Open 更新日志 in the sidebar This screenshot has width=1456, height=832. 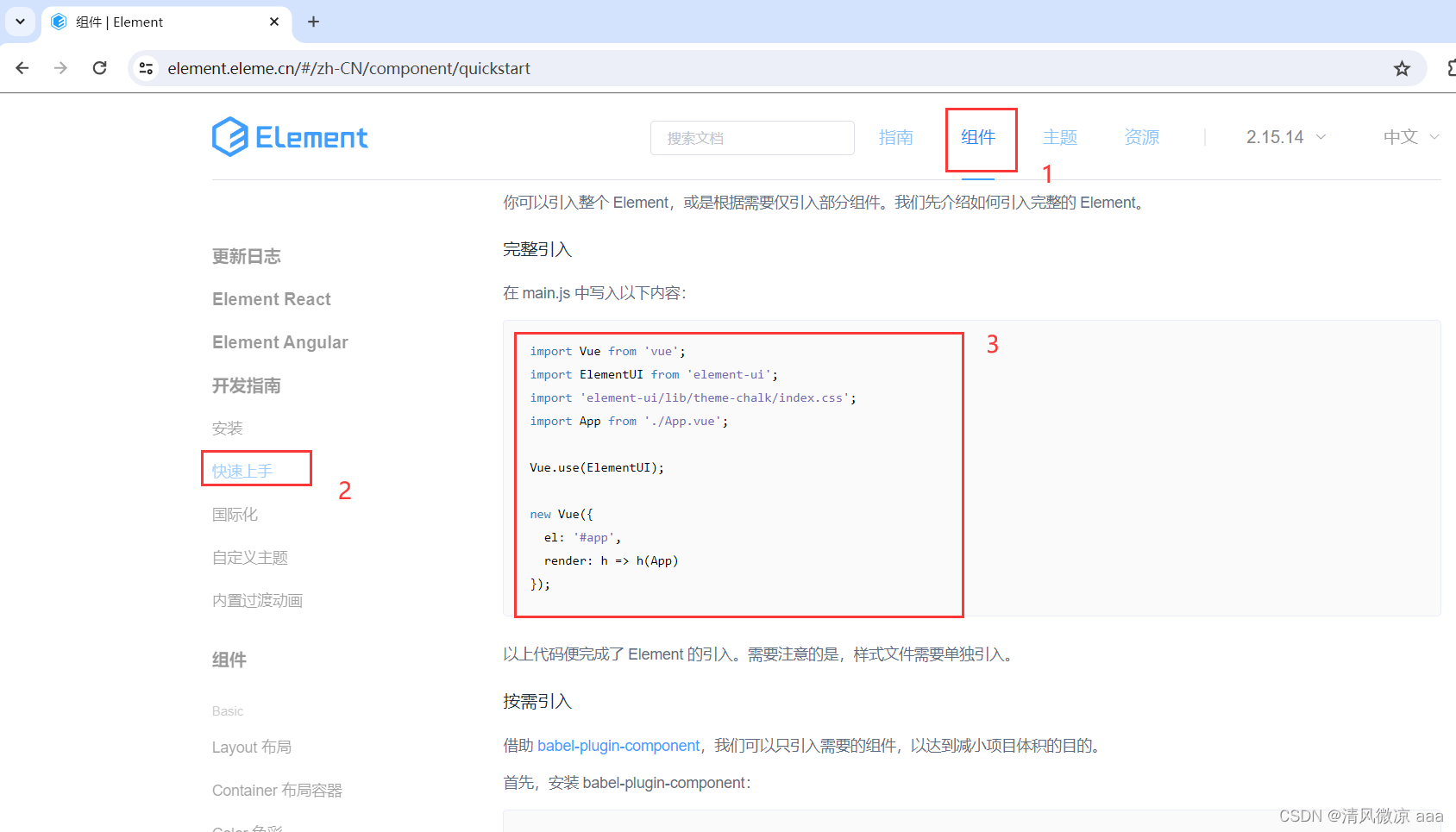pyautogui.click(x=247, y=256)
